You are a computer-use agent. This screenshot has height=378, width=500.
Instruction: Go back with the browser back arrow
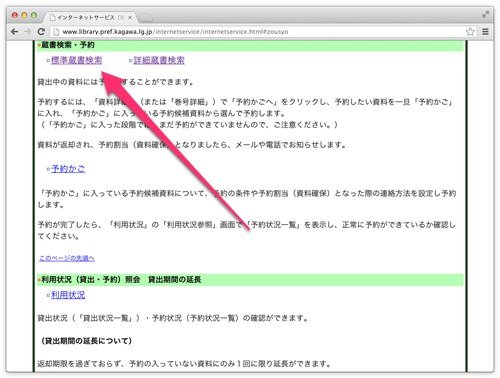tap(14, 32)
